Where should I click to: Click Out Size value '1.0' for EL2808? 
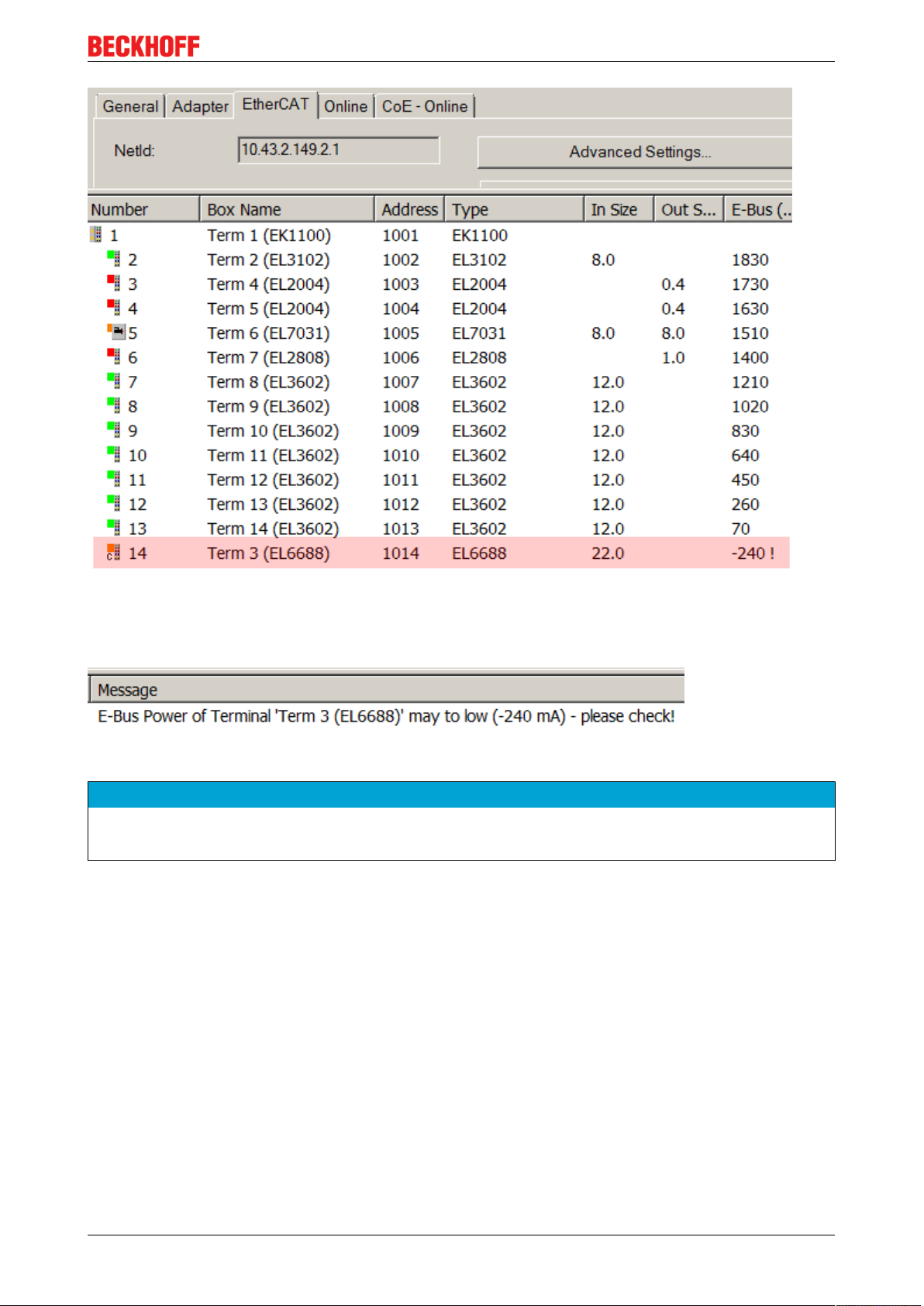pos(673,357)
